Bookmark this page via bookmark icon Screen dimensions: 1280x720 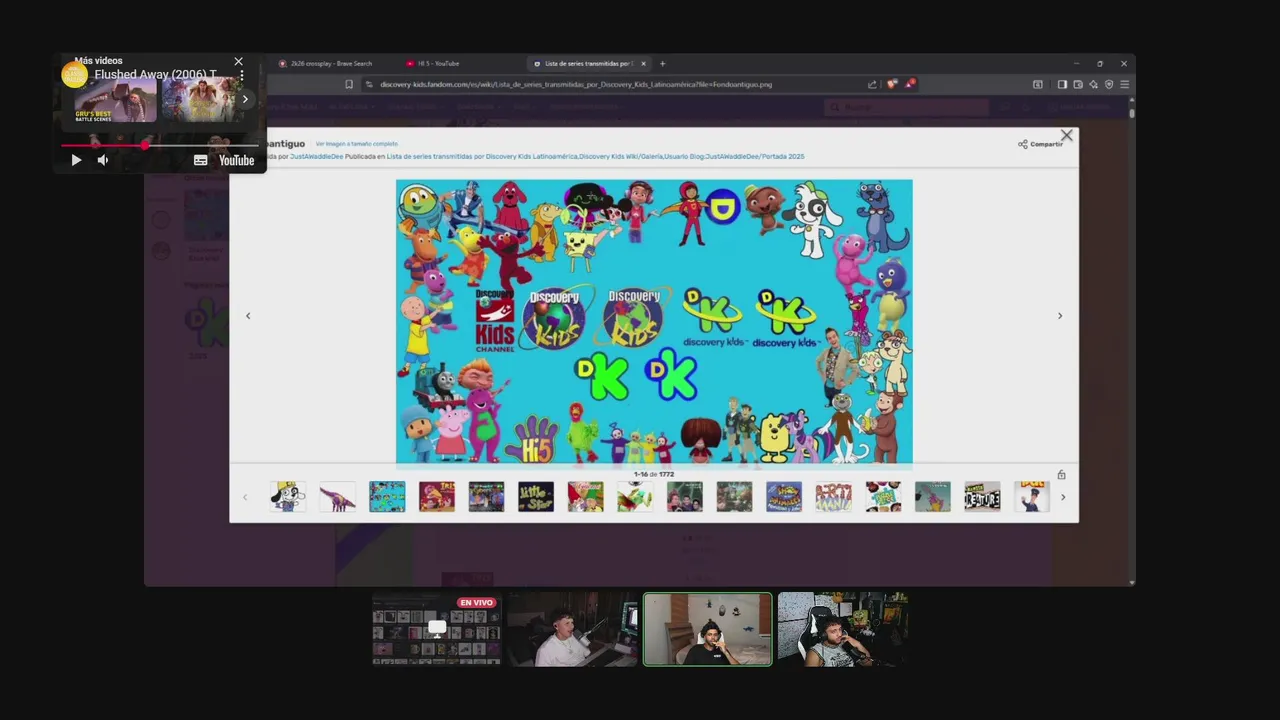click(349, 84)
